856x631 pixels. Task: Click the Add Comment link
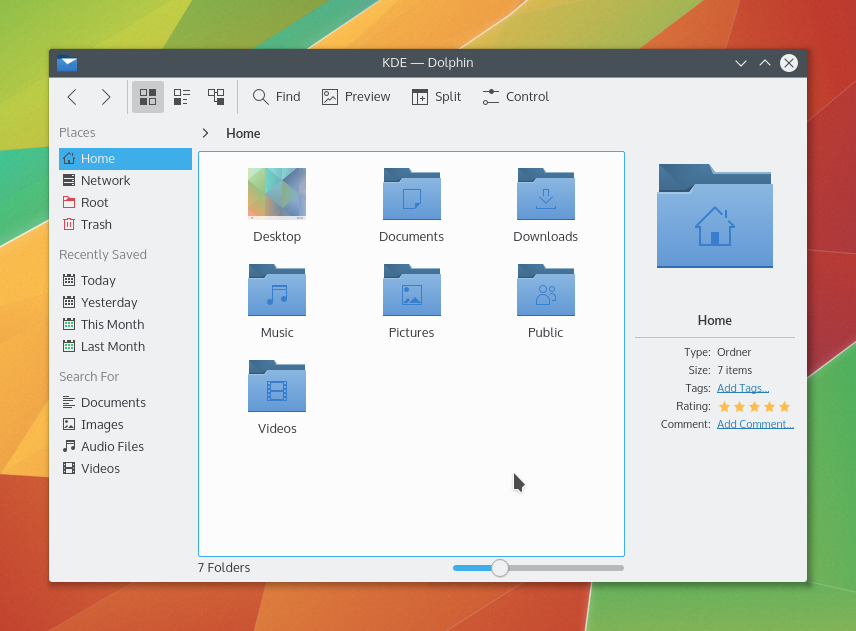point(755,424)
